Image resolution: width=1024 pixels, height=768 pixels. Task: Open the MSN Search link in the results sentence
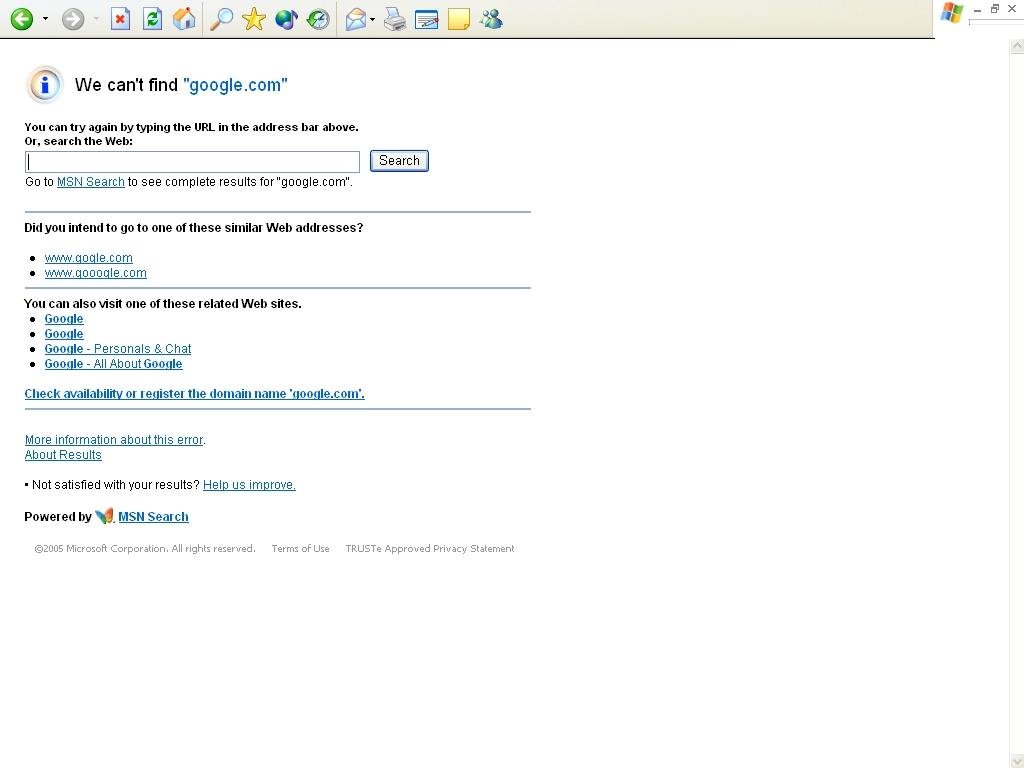pos(91,182)
